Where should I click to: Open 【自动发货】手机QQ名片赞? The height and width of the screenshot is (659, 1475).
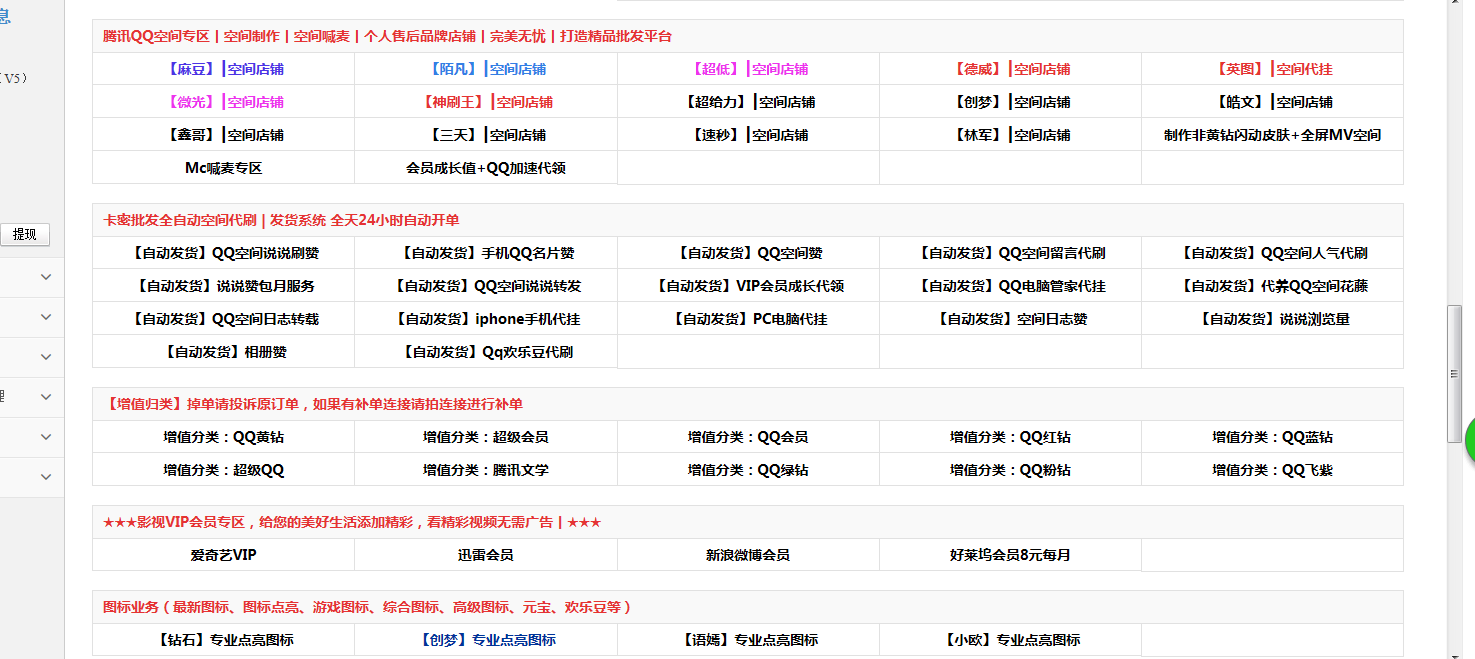pos(486,253)
